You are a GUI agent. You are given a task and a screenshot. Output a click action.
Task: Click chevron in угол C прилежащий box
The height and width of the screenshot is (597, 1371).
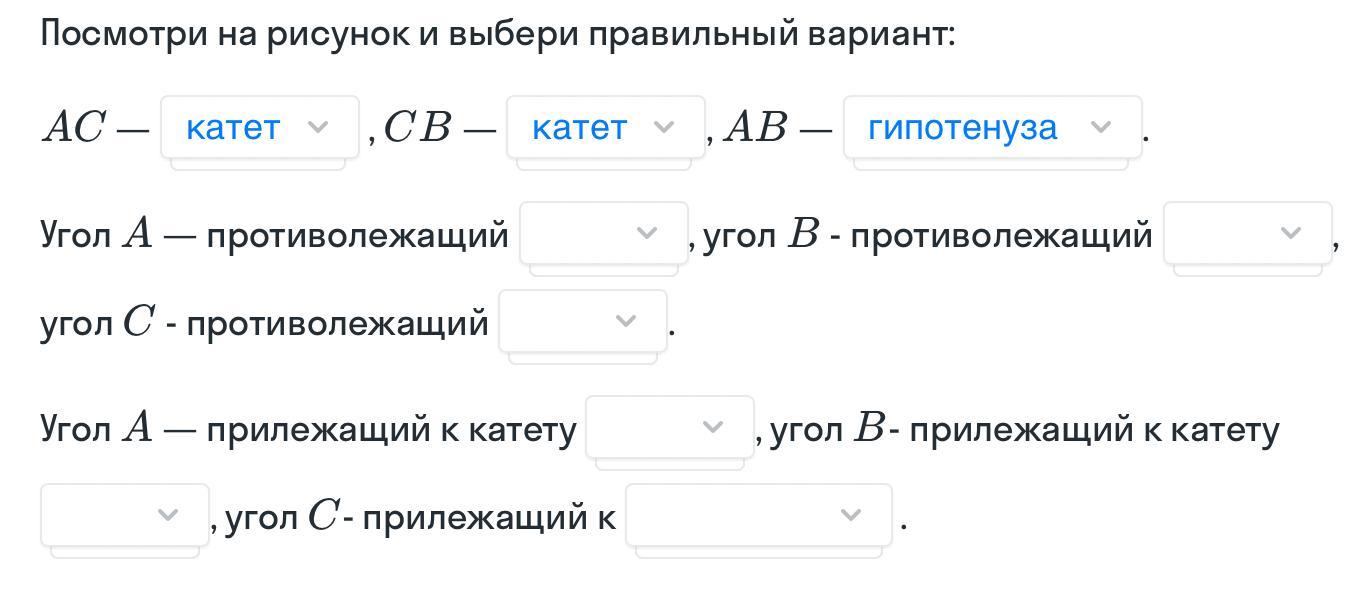tap(851, 515)
